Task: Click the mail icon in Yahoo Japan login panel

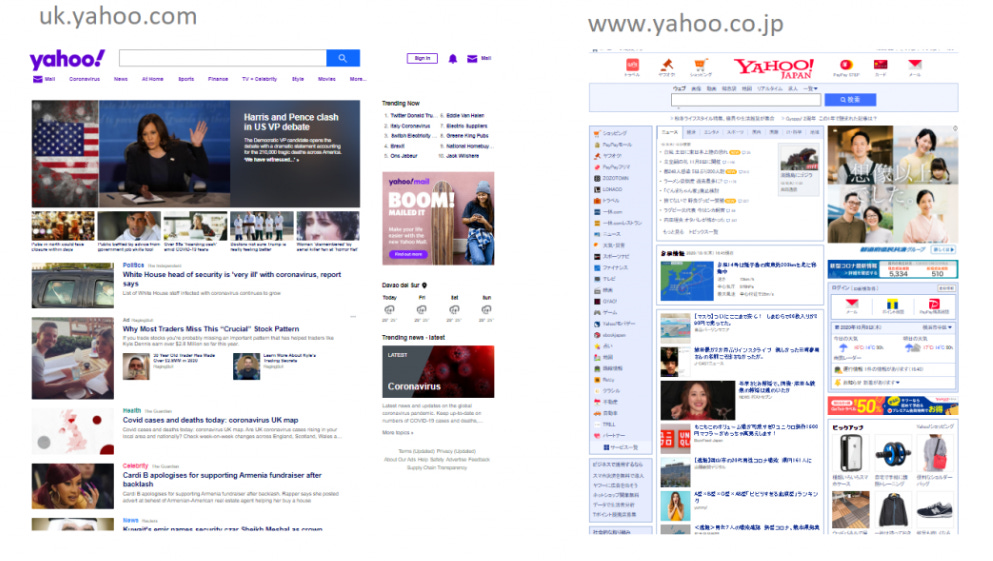Action: (852, 305)
